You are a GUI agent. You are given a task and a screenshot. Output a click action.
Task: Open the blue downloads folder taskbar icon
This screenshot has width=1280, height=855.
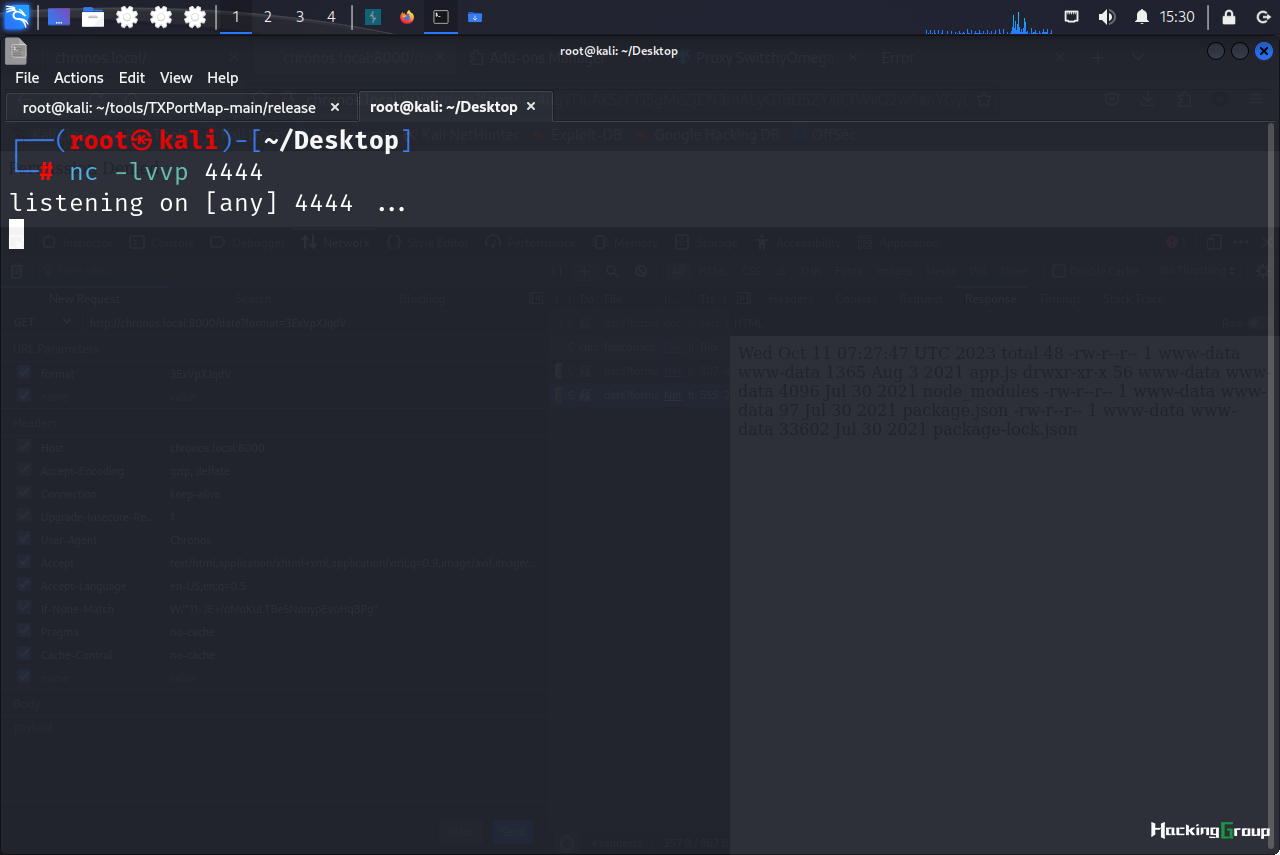coord(474,17)
